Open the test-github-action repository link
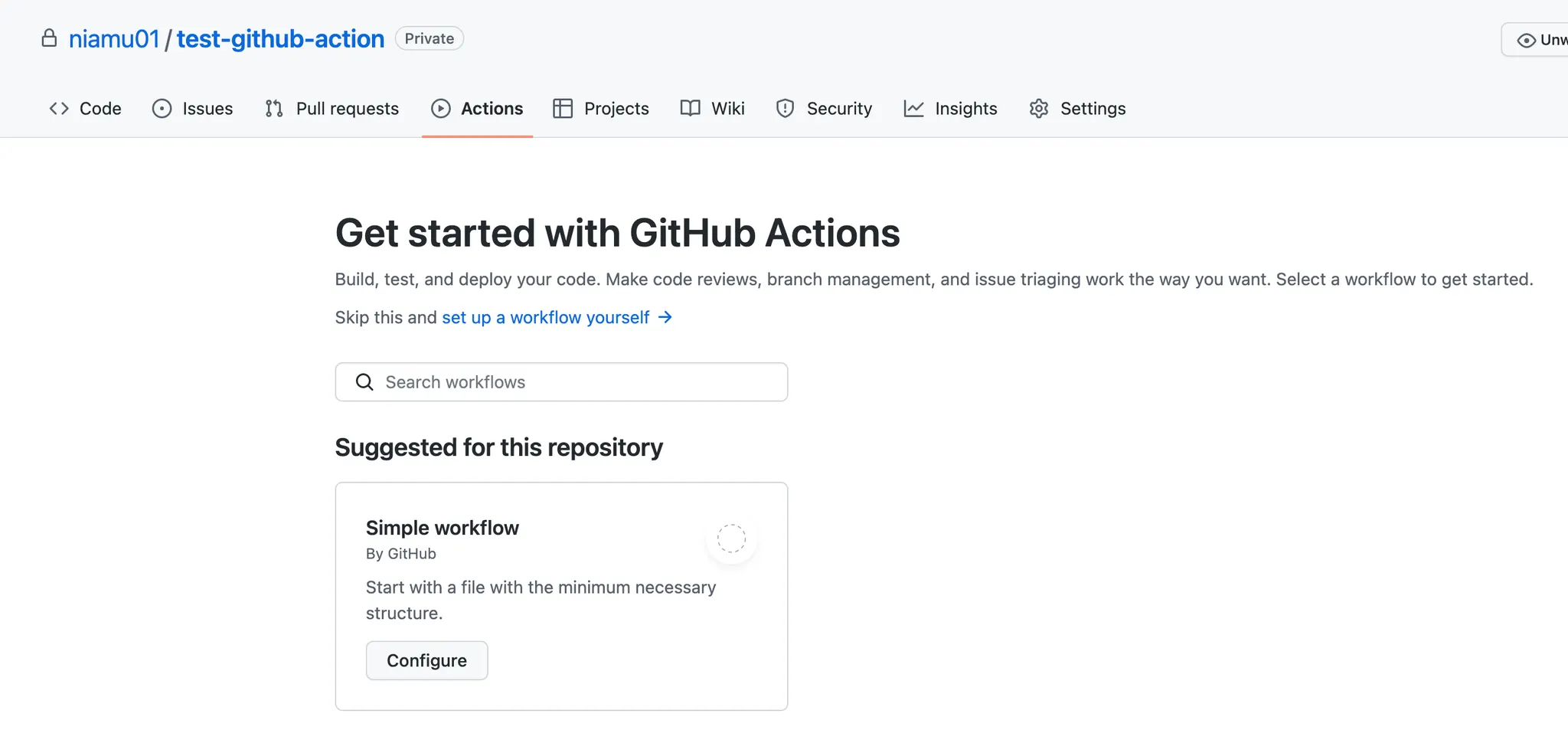The image size is (1568, 743). [280, 39]
